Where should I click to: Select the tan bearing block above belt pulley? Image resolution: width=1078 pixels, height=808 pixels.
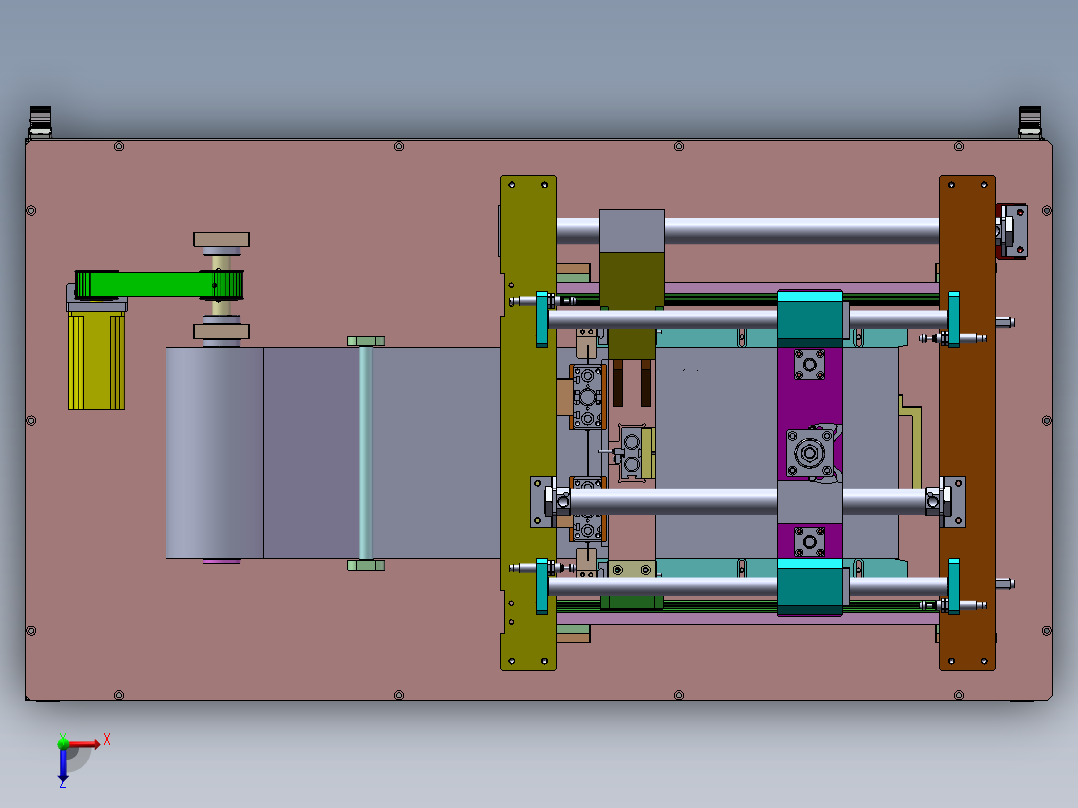221,239
